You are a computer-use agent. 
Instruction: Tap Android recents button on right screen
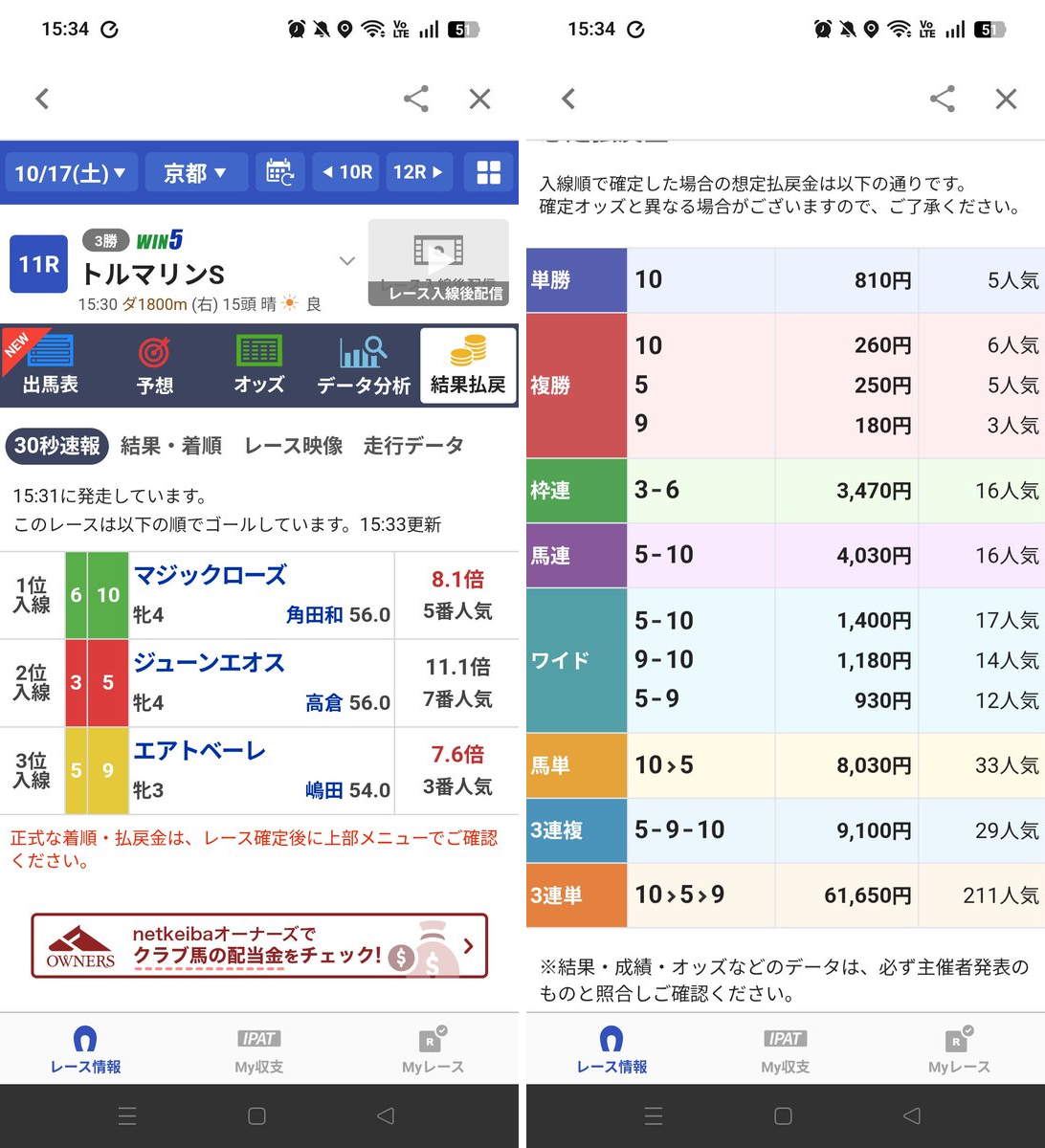(654, 1115)
